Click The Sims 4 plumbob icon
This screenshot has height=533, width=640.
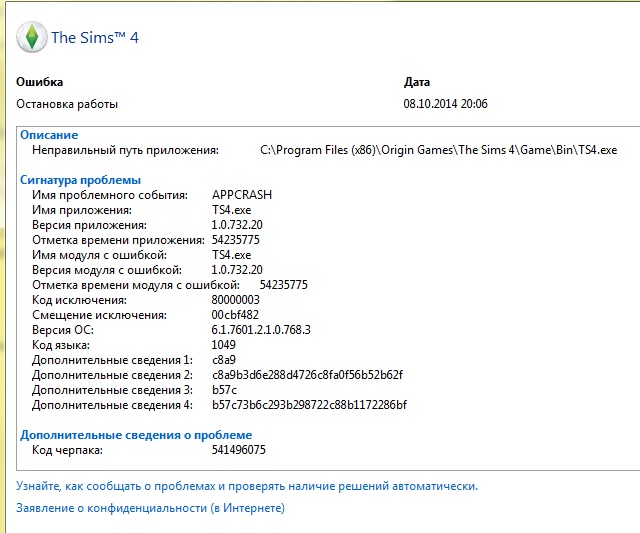(31, 38)
